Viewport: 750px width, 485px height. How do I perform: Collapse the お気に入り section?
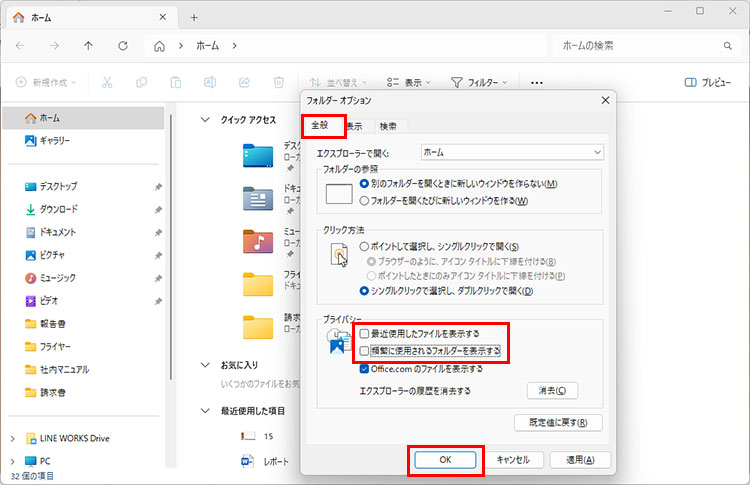click(205, 365)
